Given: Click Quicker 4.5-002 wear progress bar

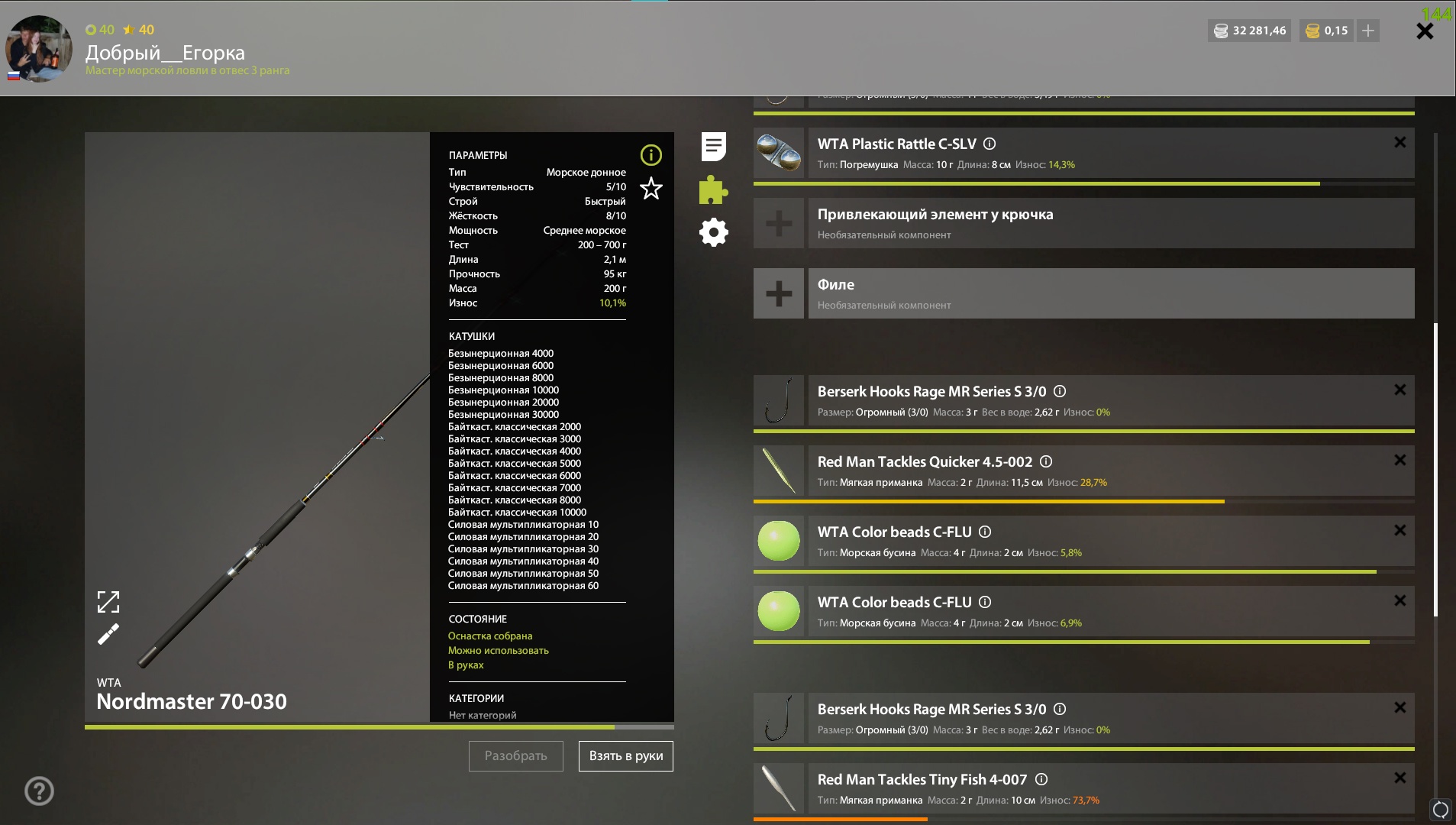Looking at the screenshot, I should coord(1084,501).
